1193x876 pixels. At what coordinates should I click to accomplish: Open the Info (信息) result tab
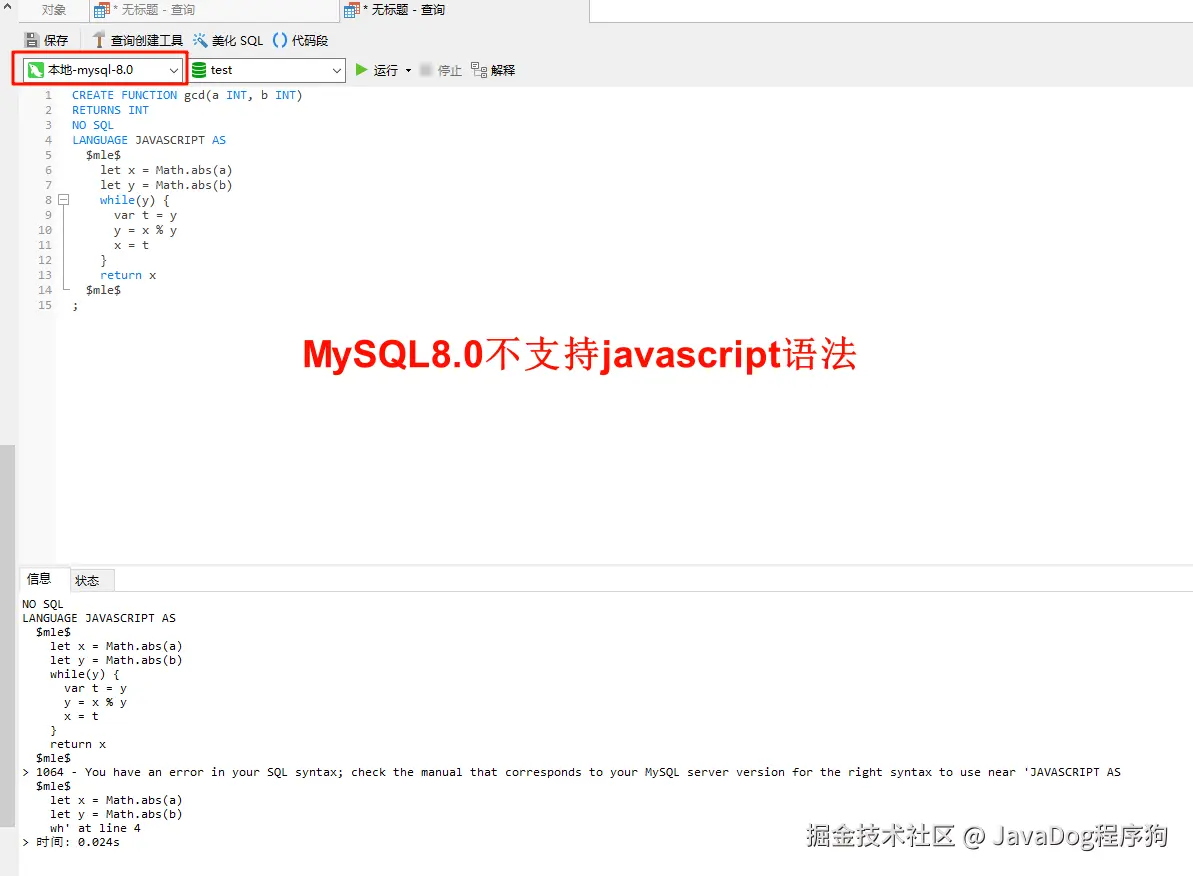[x=39, y=579]
